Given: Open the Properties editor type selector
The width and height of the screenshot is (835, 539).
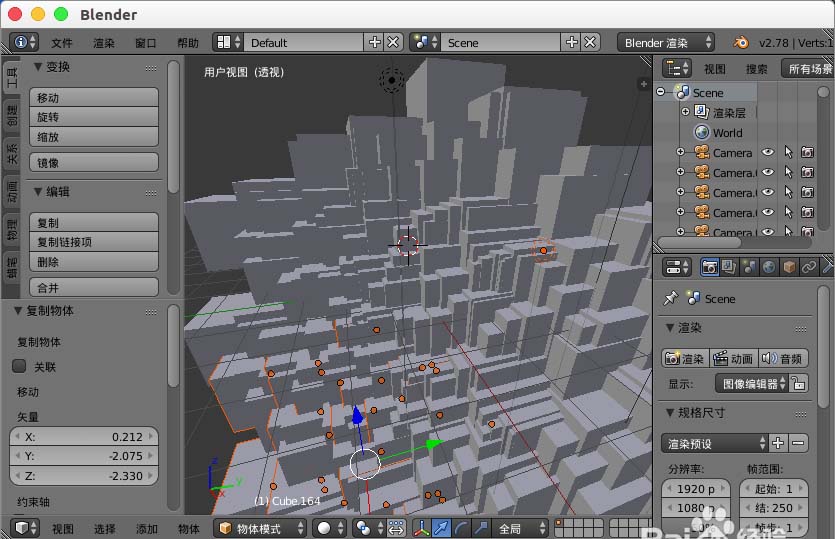Looking at the screenshot, I should pos(677,266).
